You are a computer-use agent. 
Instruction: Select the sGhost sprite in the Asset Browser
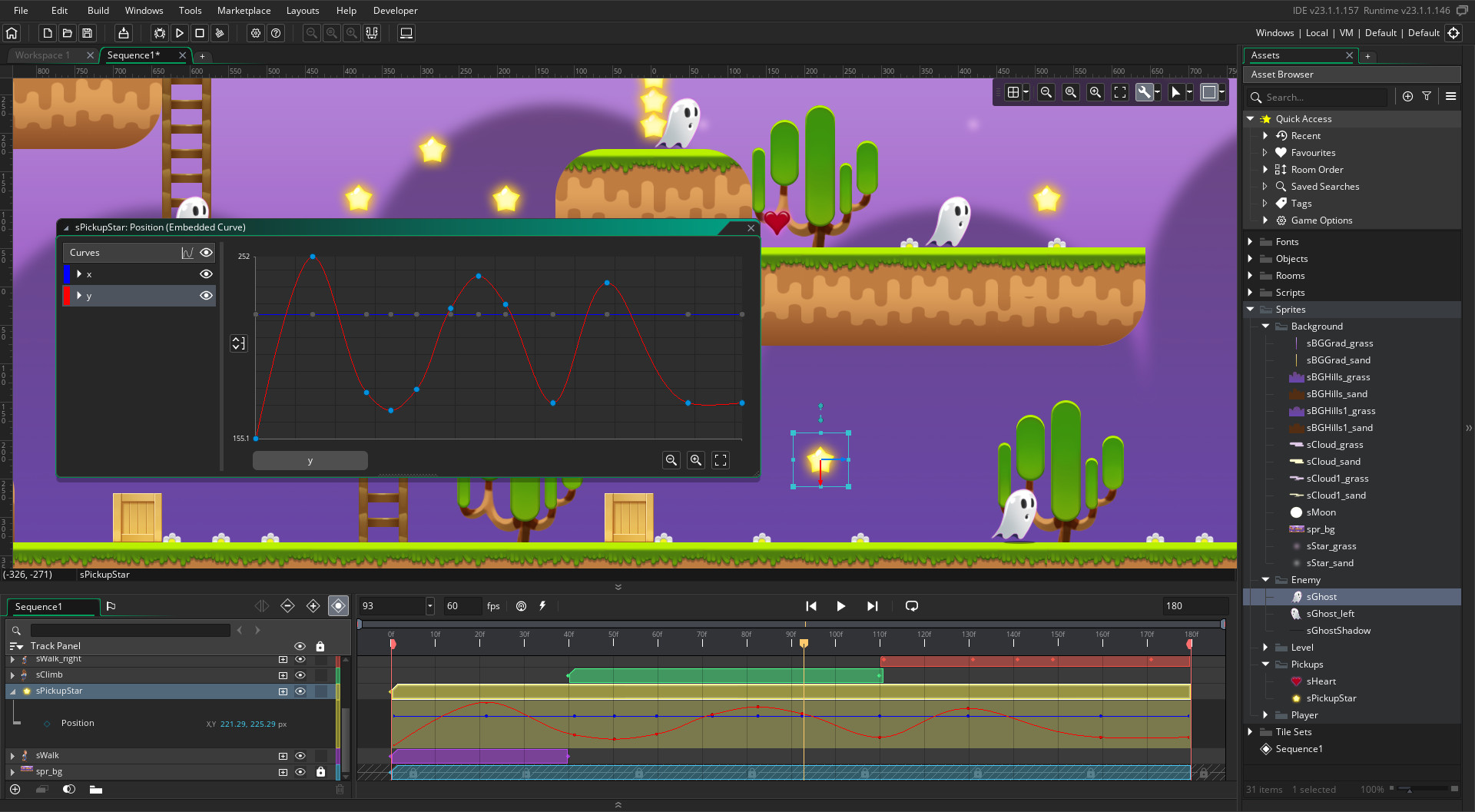(x=1321, y=596)
